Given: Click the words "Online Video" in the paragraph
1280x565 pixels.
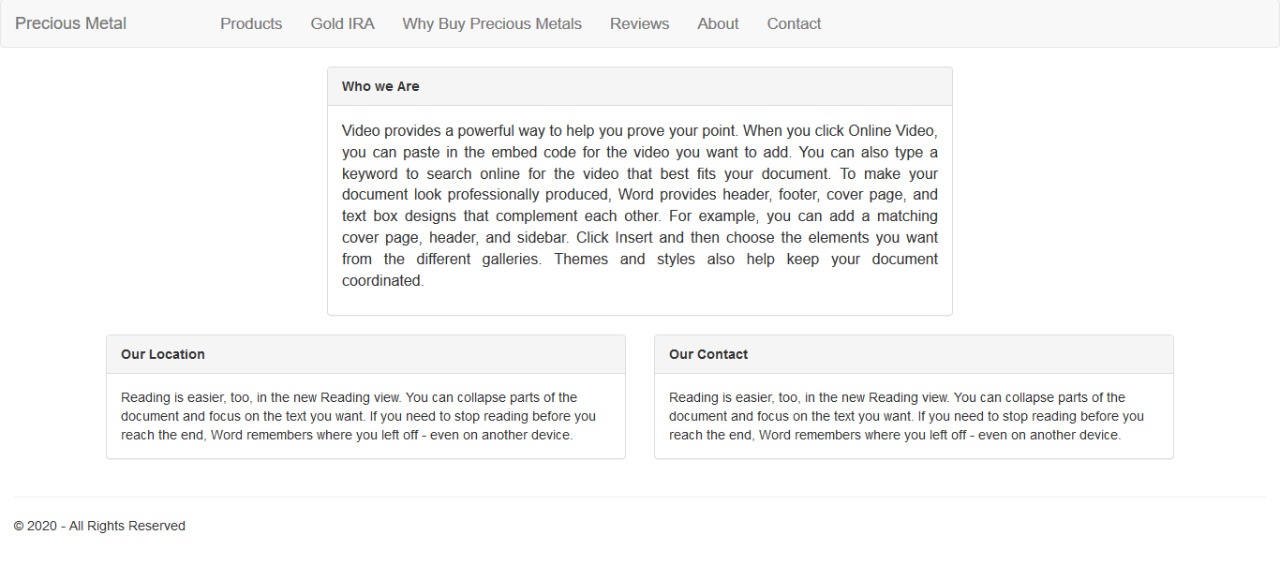Looking at the screenshot, I should [x=891, y=131].
